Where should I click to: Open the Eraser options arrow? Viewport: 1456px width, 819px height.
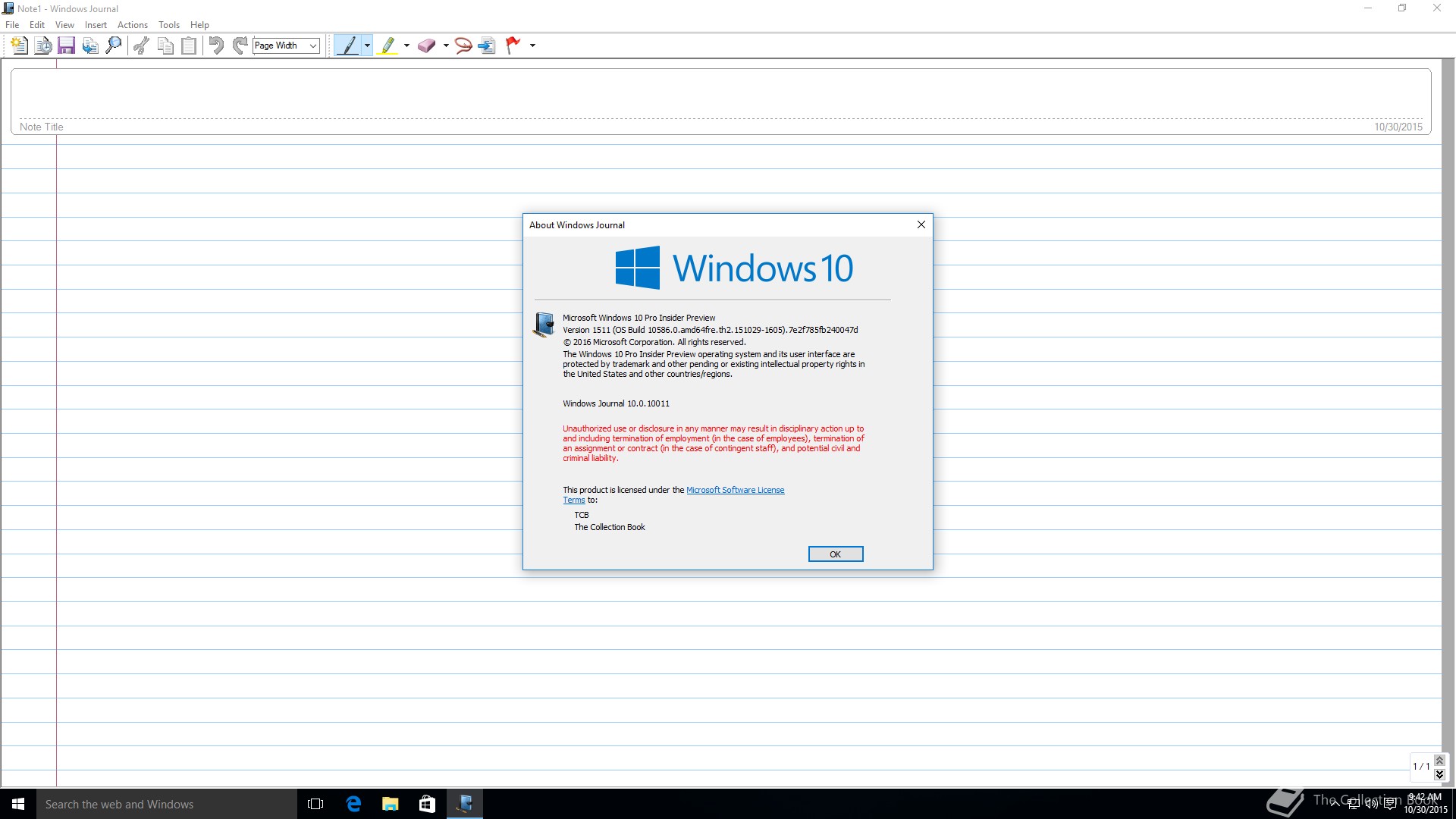pos(446,45)
